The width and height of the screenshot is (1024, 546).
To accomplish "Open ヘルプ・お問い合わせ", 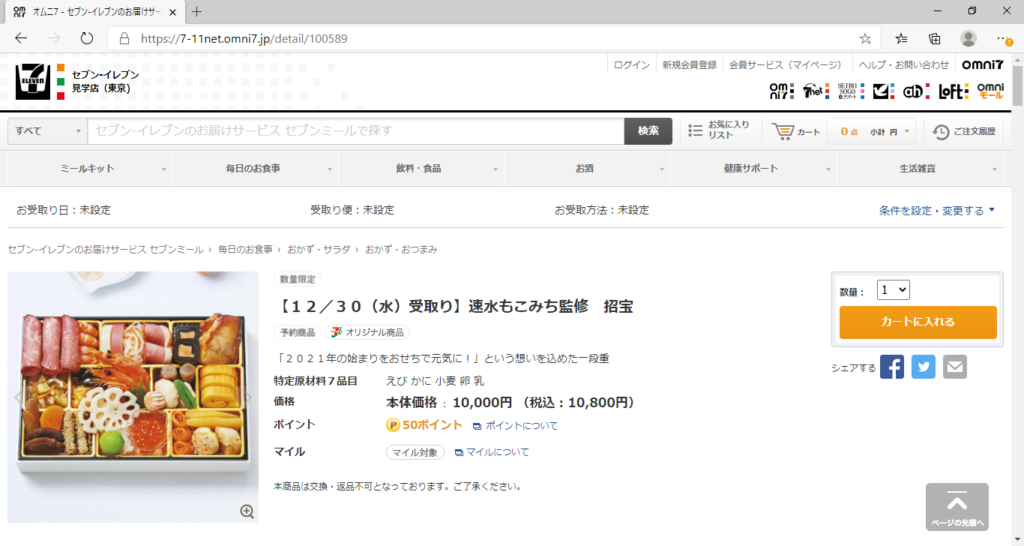I will (x=903, y=65).
